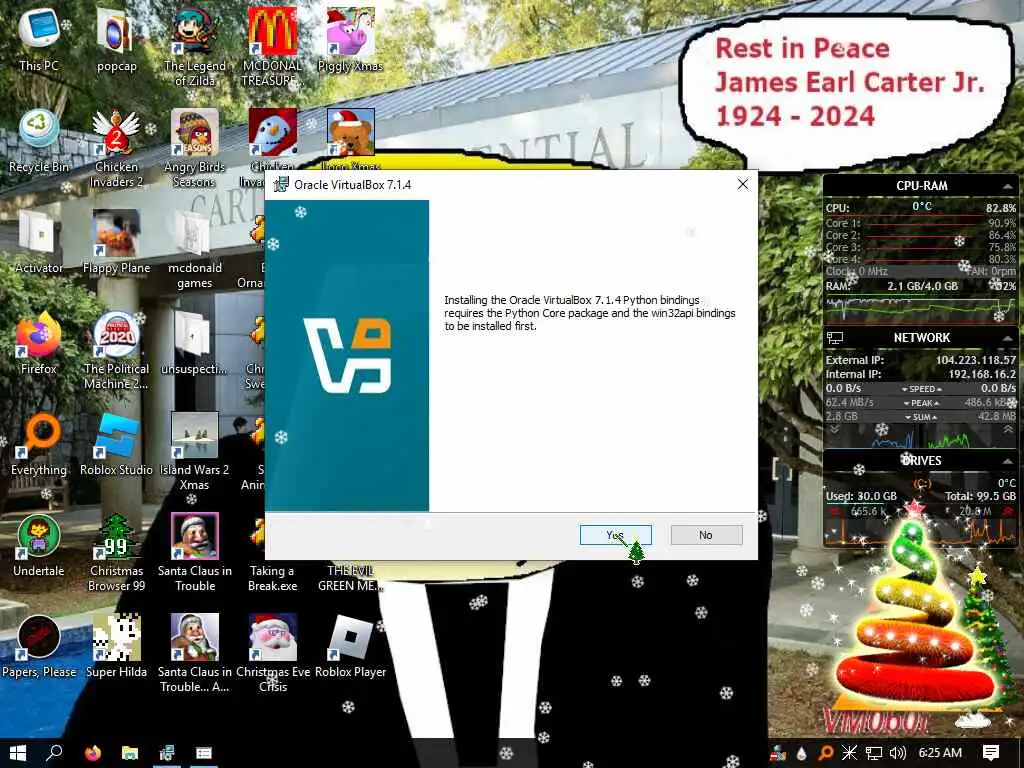Select the Activator desktop icon
1024x768 pixels.
39,242
